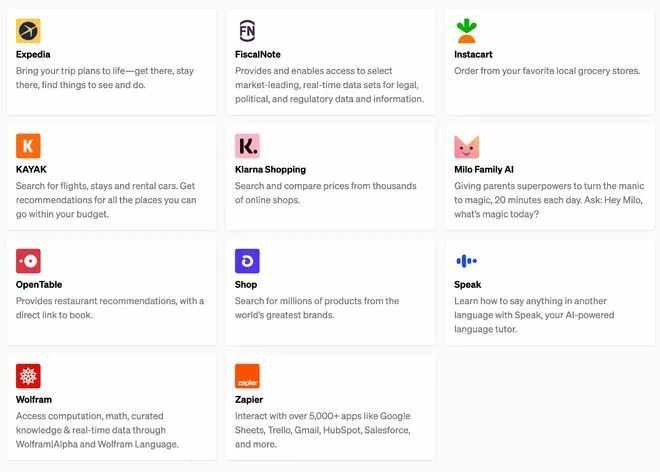Select the FiscalNote FN logo icon
Screen dimensions: 660x472
click(x=247, y=31)
